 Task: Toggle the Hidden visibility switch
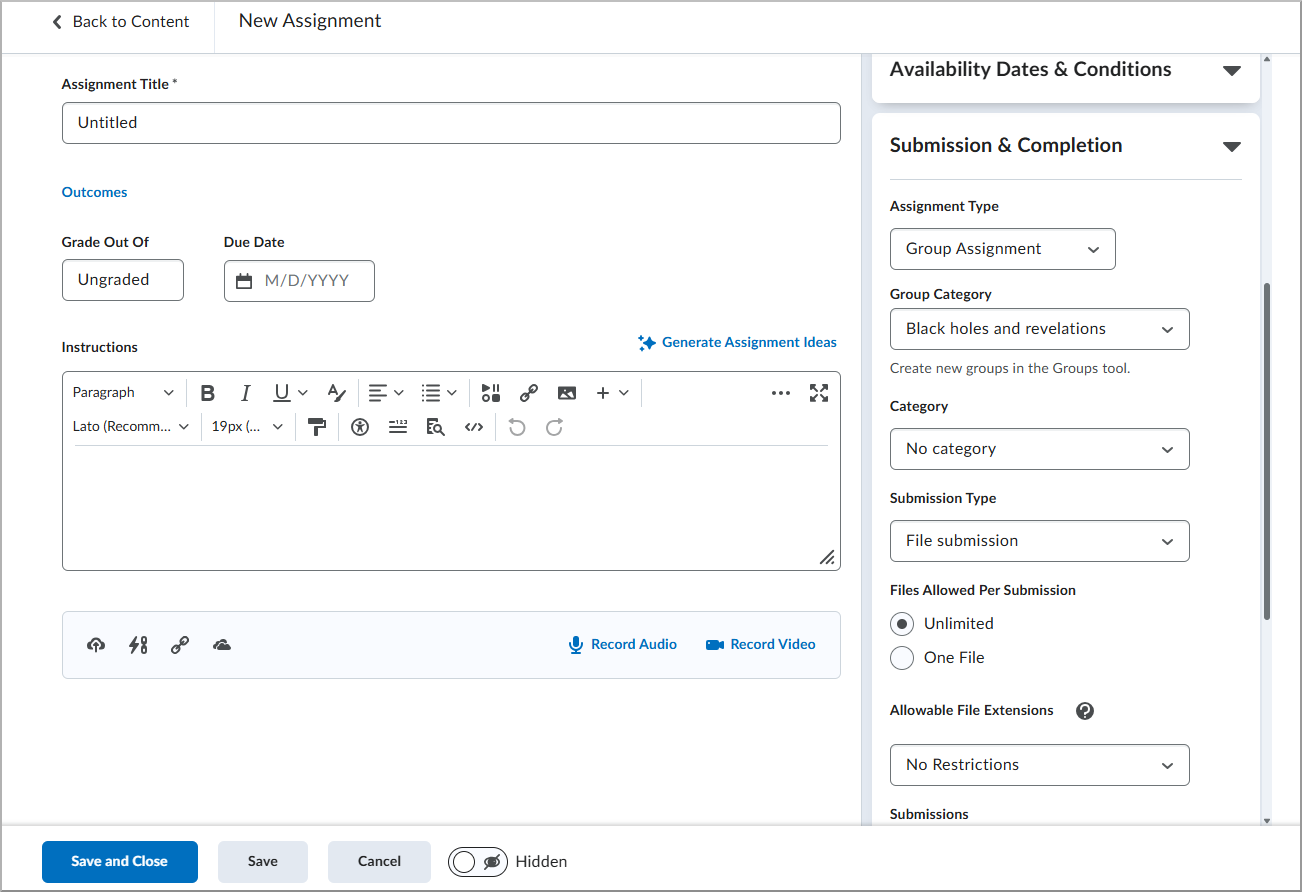click(478, 861)
